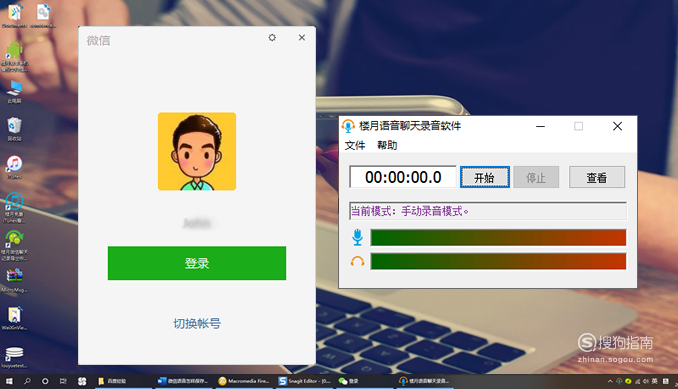Click the orange headphone icon in the recorder
The image size is (678, 389).
357,261
